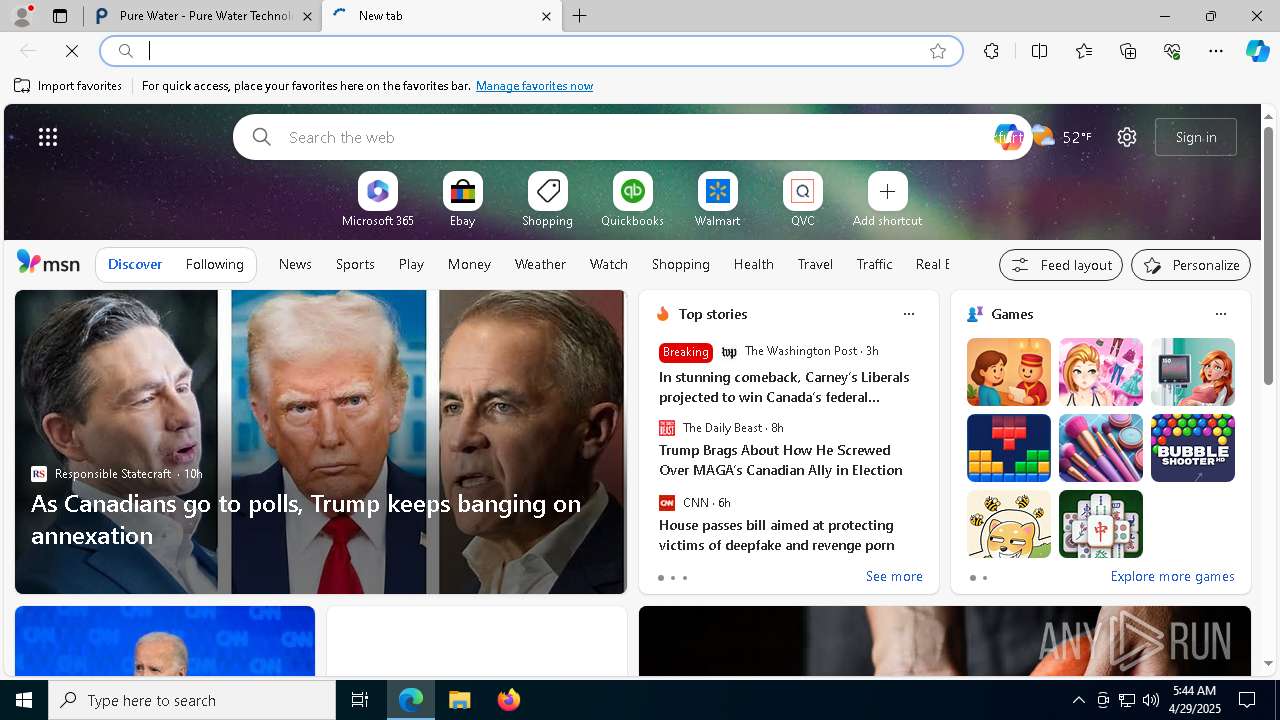The image size is (1280, 720).
Task: Open House passes deepfake bill story
Action: [x=777, y=535]
